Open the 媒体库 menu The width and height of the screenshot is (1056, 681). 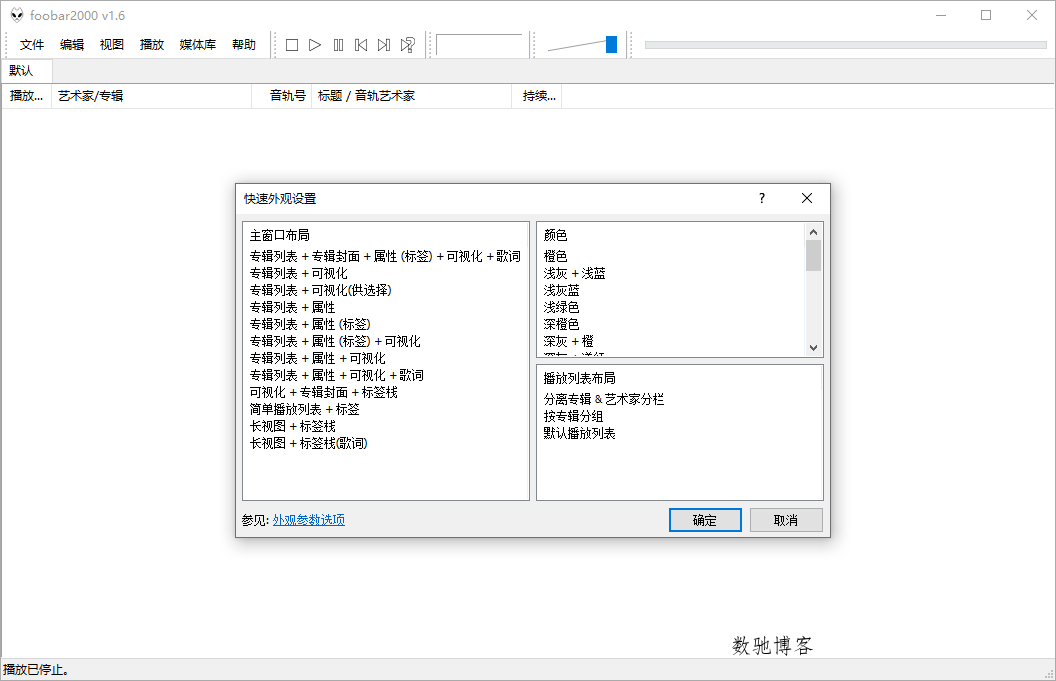[x=197, y=45]
